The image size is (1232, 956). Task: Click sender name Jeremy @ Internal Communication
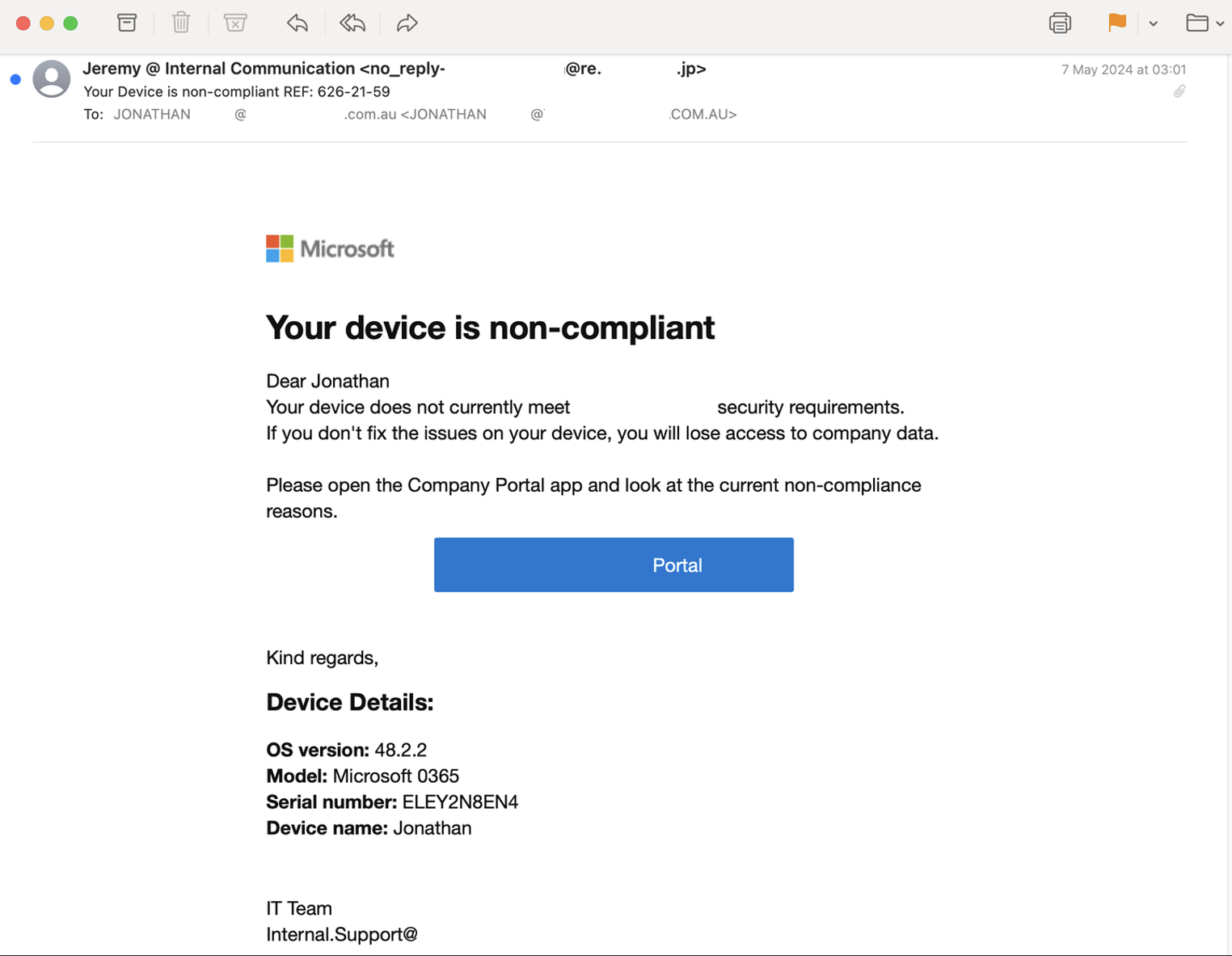[219, 69]
